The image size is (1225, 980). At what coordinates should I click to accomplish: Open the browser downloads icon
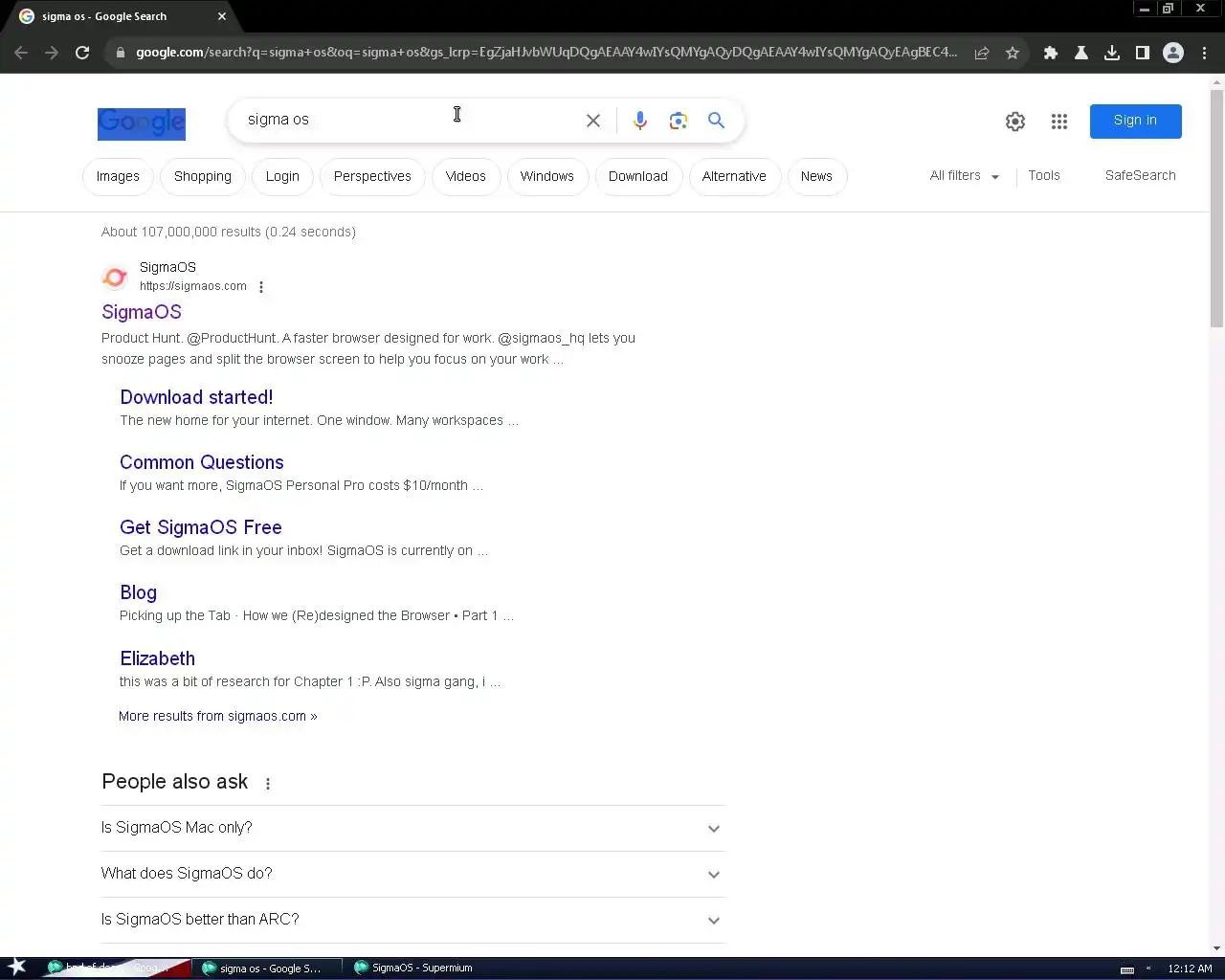coord(1112,53)
